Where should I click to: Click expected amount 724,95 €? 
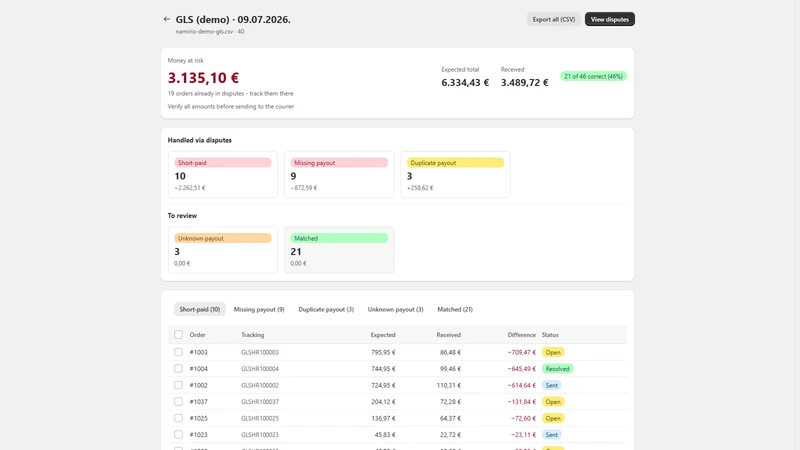pos(383,385)
